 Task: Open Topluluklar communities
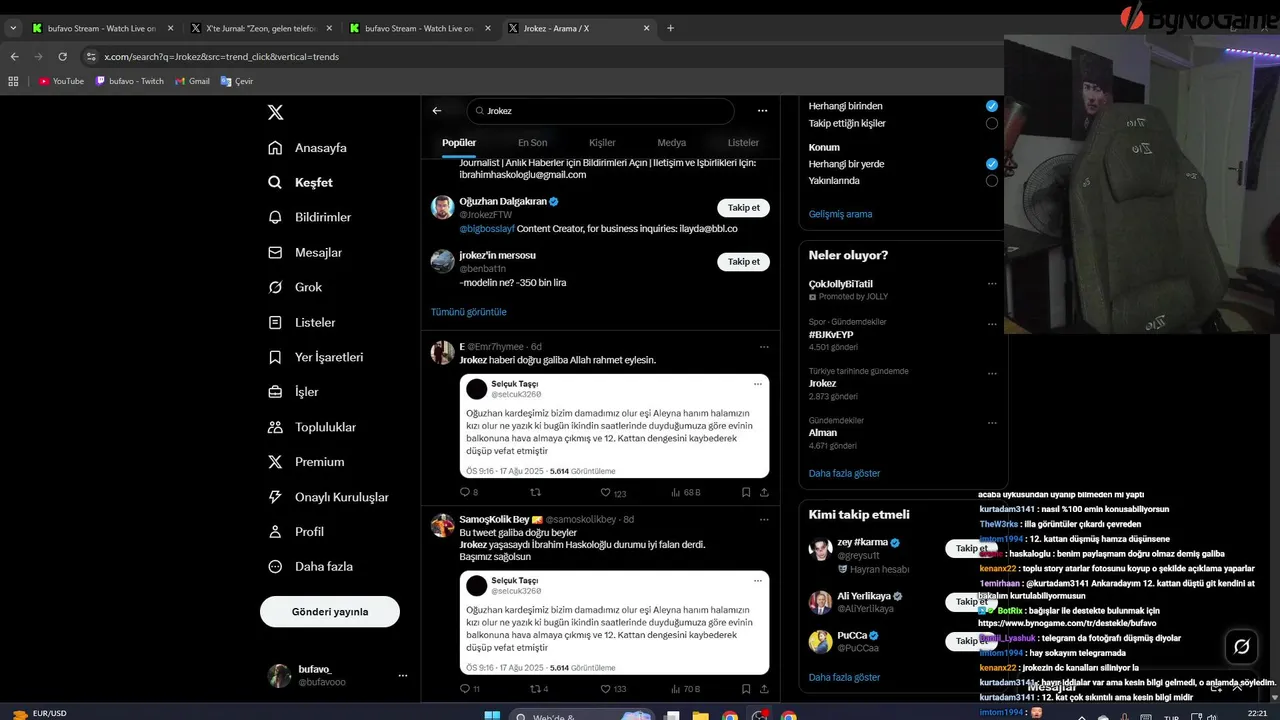tap(312, 427)
